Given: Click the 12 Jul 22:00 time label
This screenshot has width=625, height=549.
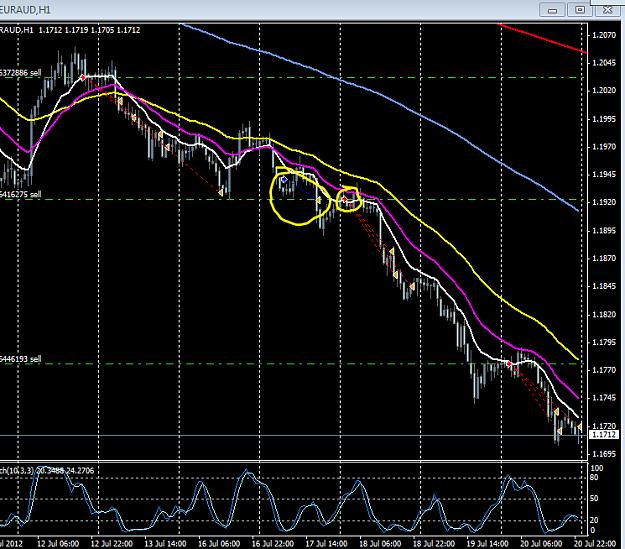Looking at the screenshot, I should coord(112,544).
